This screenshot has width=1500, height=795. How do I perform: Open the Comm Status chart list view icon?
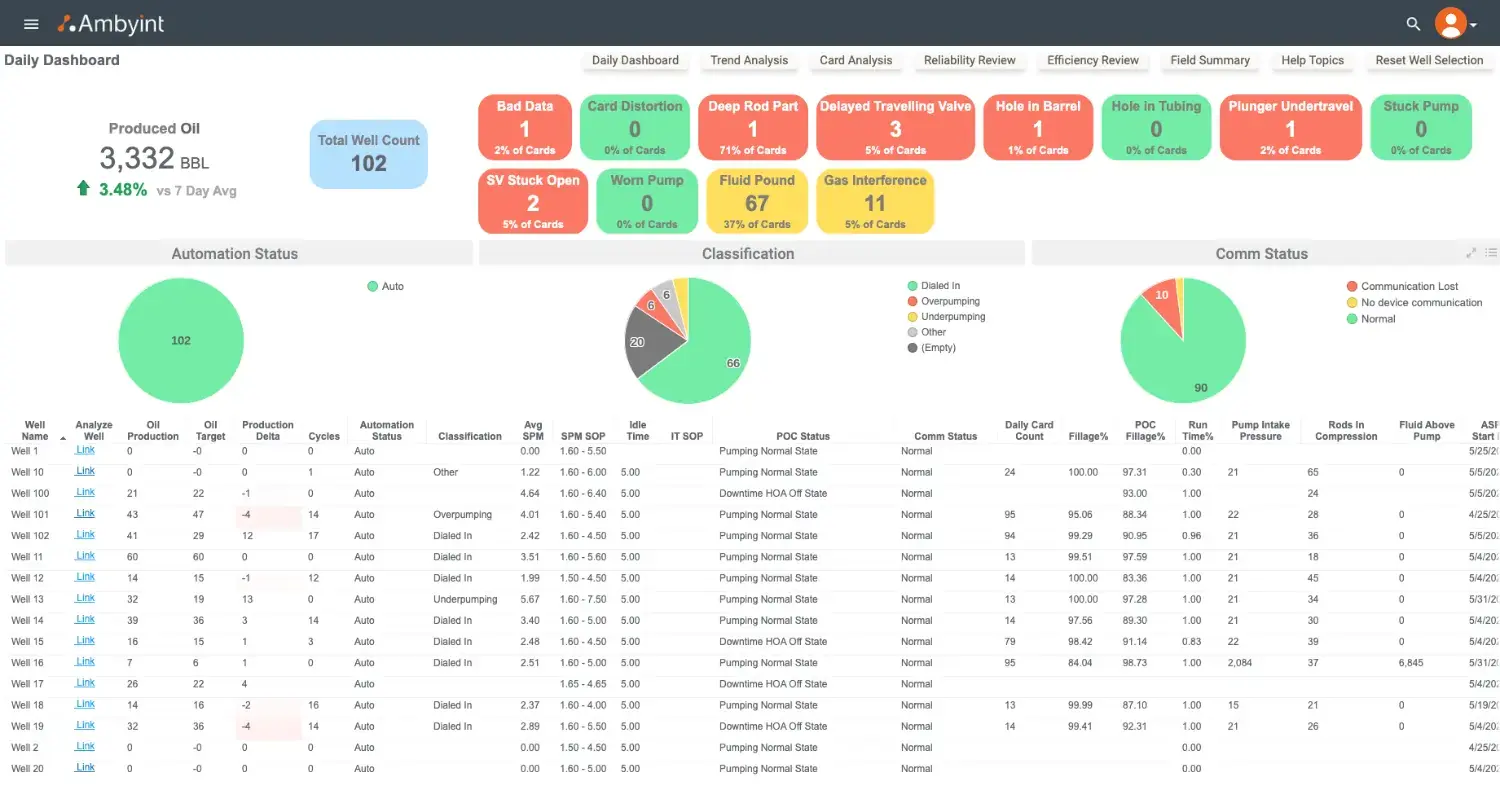1491,253
